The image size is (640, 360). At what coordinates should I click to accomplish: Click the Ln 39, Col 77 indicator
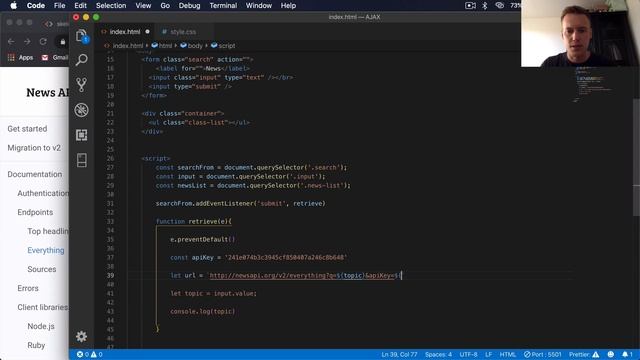pyautogui.click(x=399, y=354)
